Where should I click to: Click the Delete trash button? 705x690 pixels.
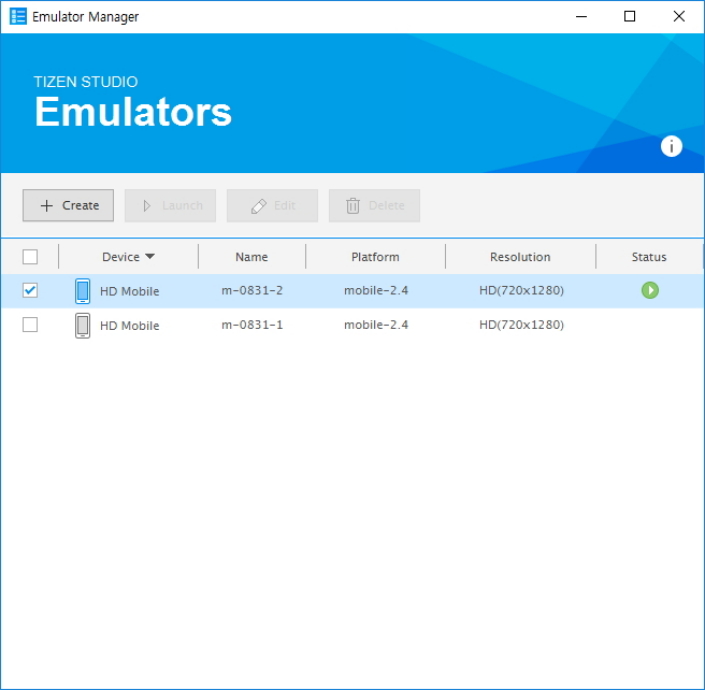tap(374, 206)
